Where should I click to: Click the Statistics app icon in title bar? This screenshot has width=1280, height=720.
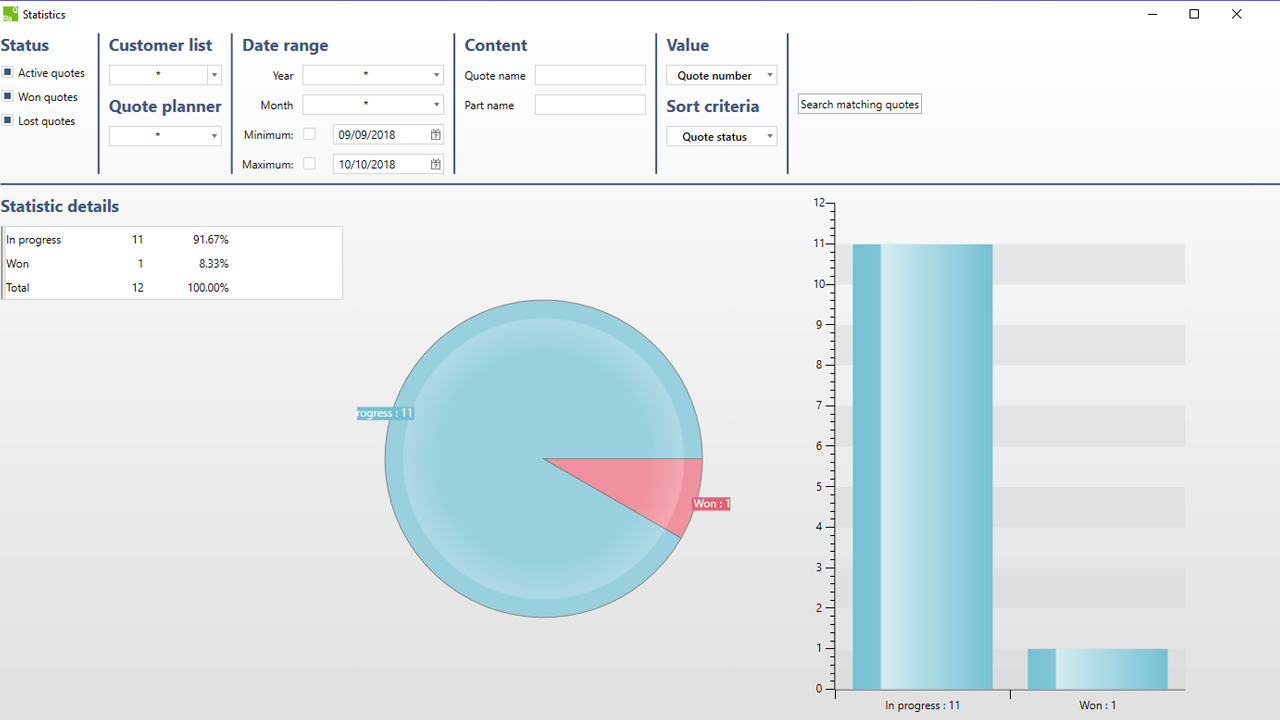(x=10, y=14)
